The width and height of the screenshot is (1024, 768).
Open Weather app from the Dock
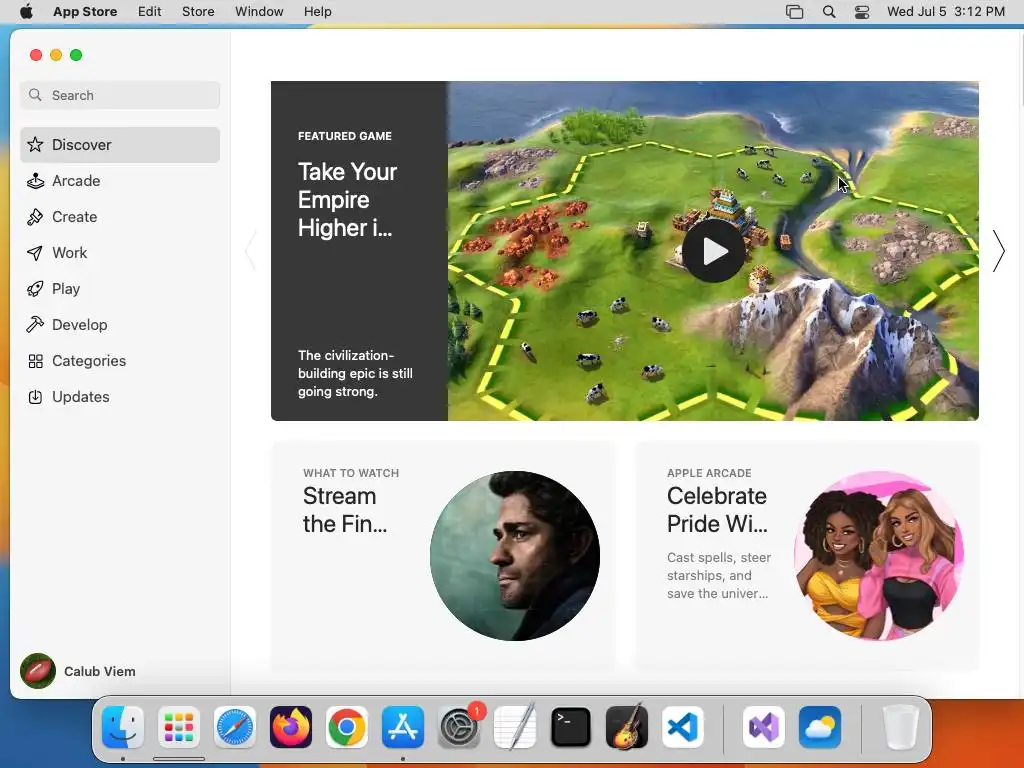pyautogui.click(x=820, y=727)
